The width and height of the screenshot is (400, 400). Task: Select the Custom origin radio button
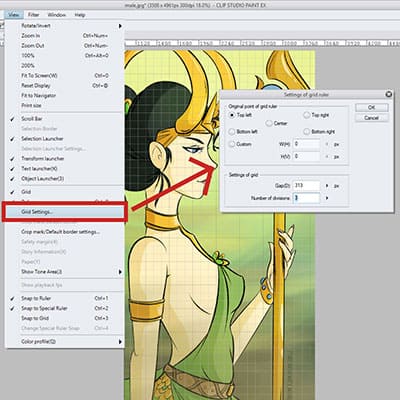pos(232,144)
